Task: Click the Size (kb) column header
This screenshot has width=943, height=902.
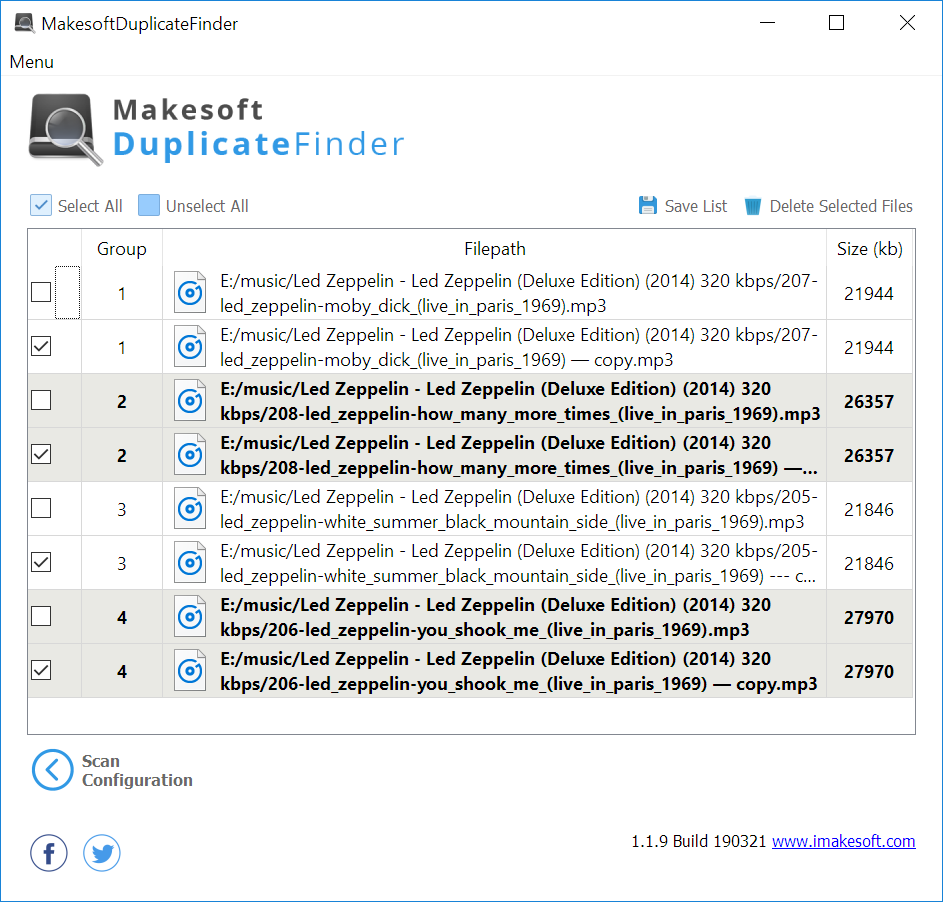Action: pyautogui.click(x=867, y=249)
